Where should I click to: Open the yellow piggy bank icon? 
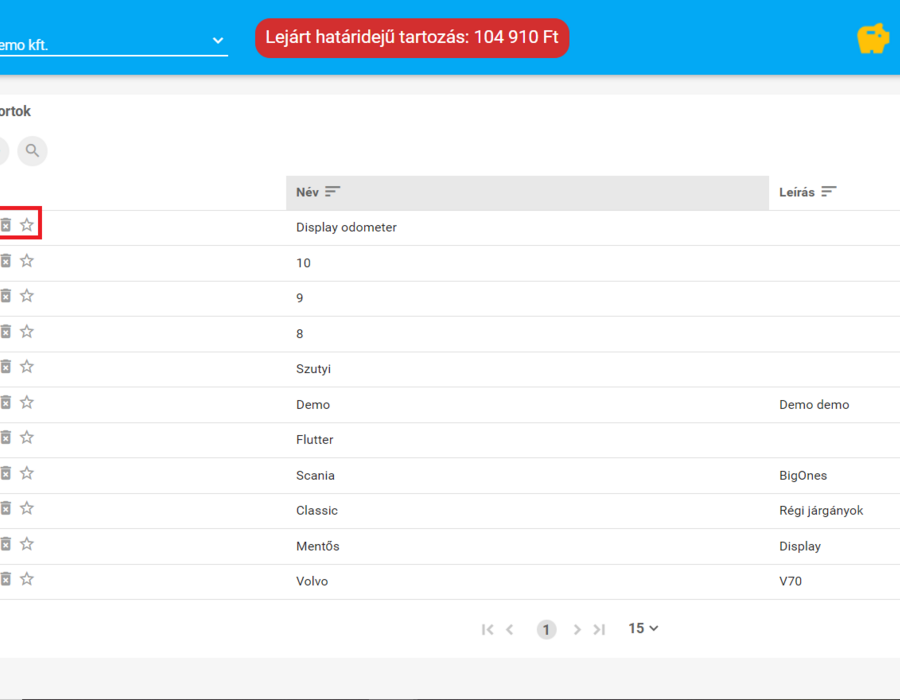tap(872, 38)
